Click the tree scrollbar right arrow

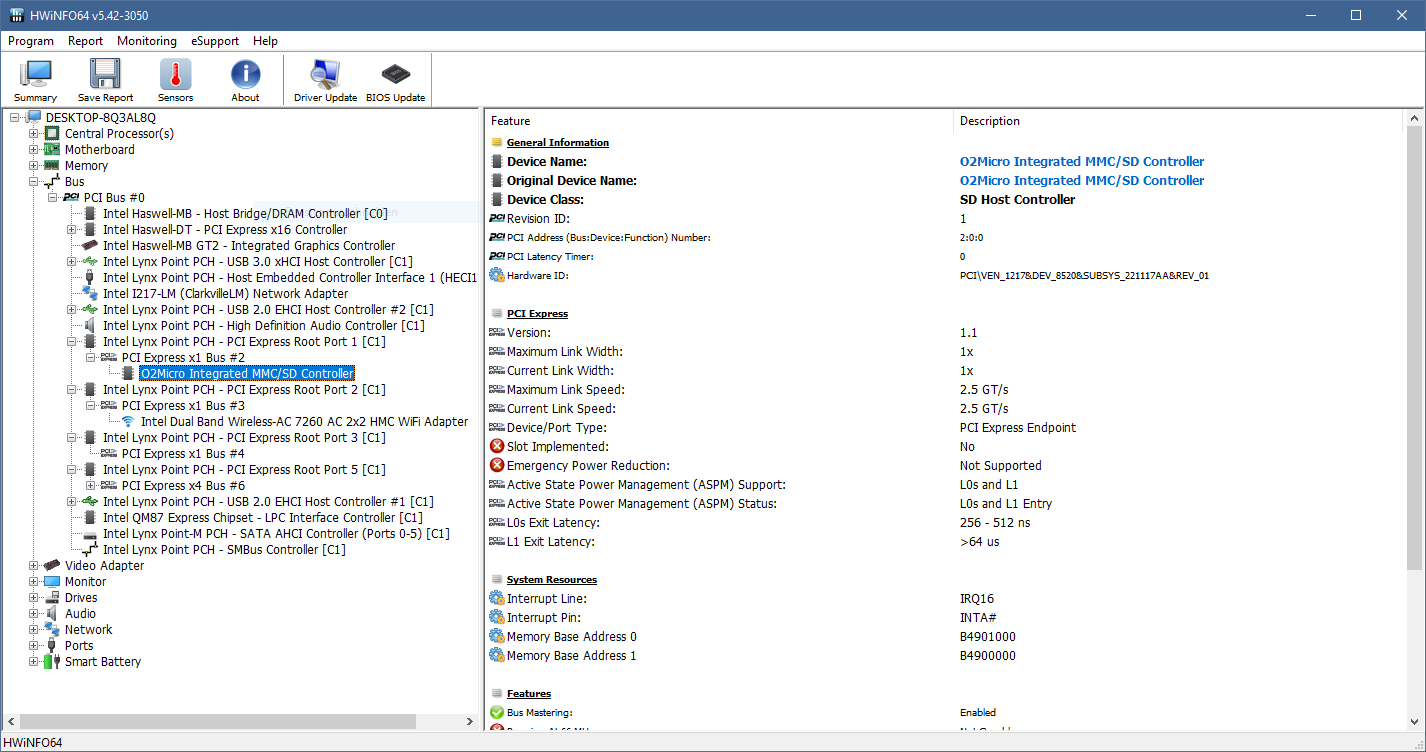pos(471,721)
